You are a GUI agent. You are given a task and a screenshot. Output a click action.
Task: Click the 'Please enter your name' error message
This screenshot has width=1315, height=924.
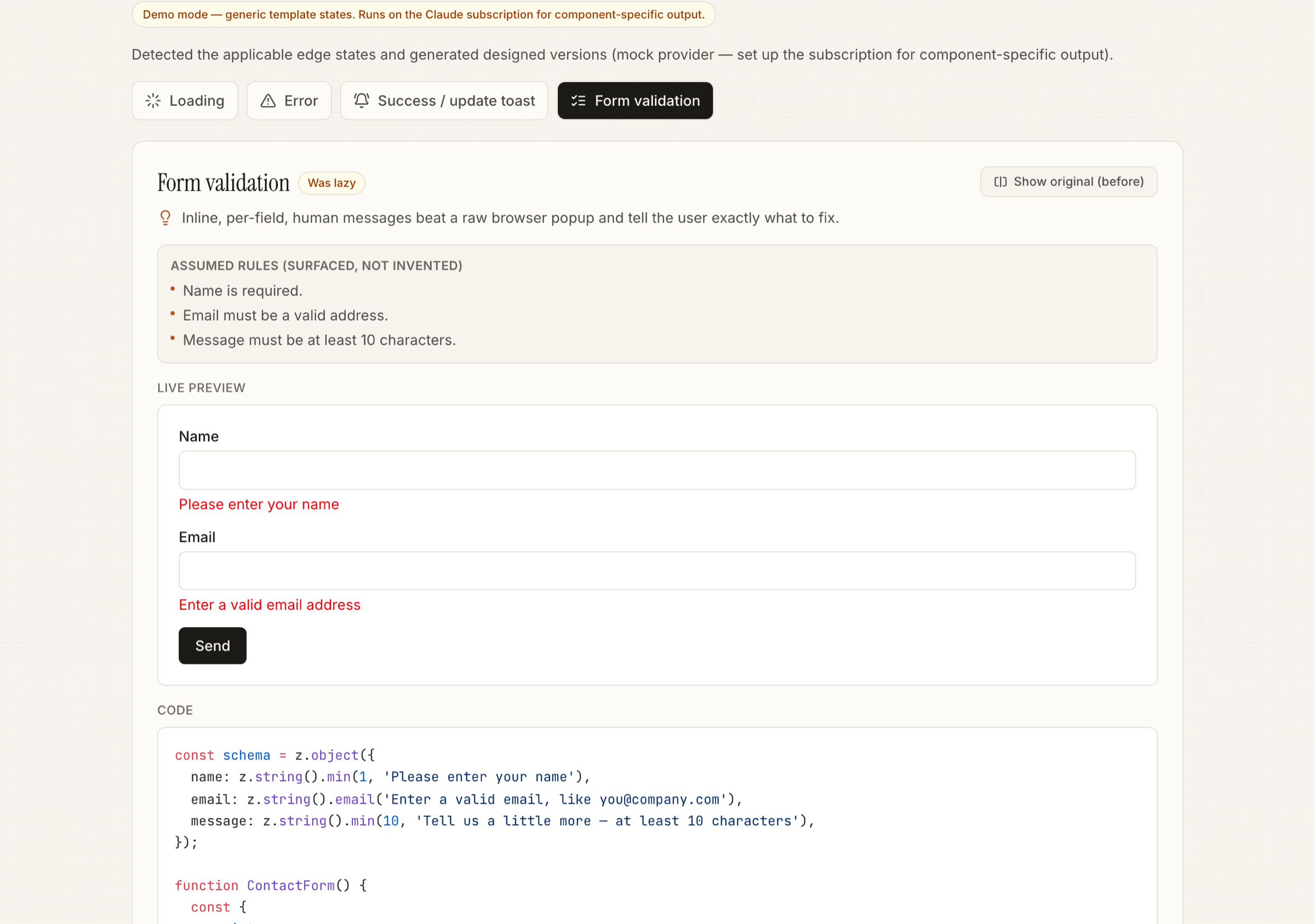point(259,504)
